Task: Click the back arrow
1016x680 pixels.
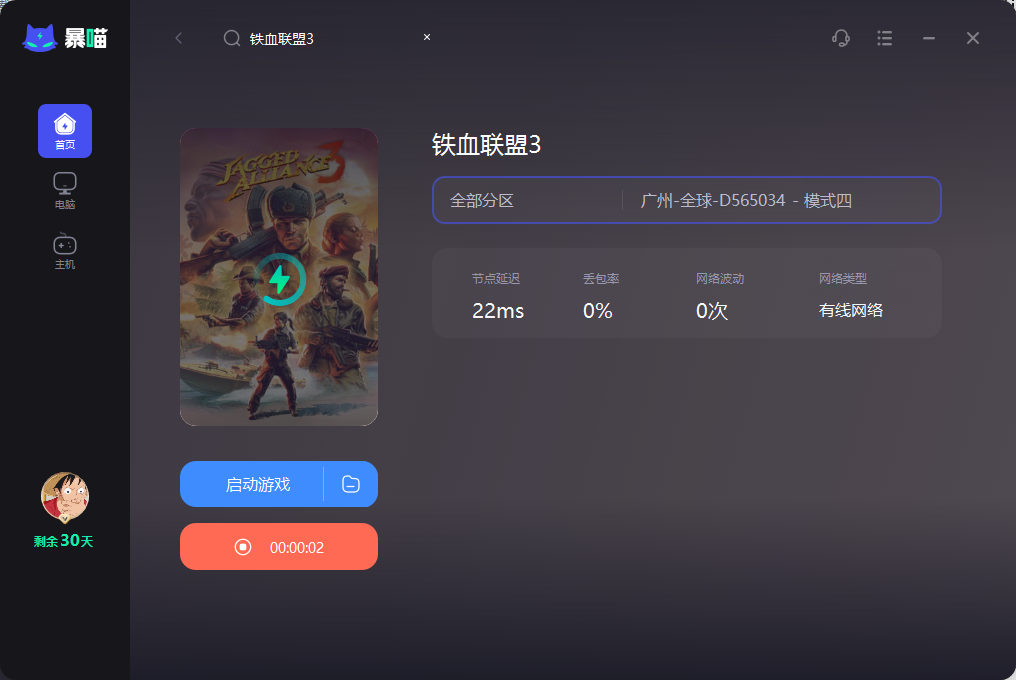Action: pos(179,38)
